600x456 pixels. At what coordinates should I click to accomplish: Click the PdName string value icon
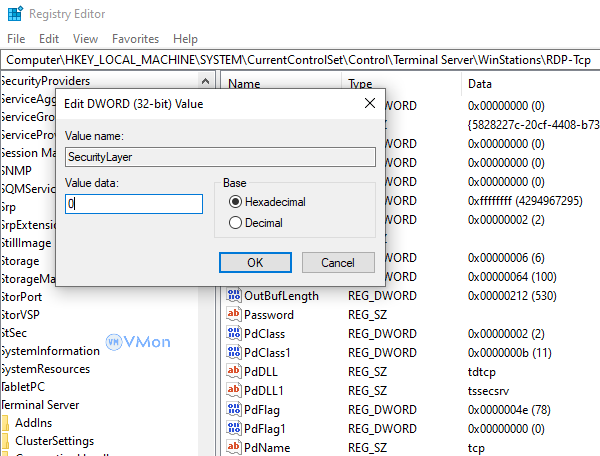tap(235, 446)
